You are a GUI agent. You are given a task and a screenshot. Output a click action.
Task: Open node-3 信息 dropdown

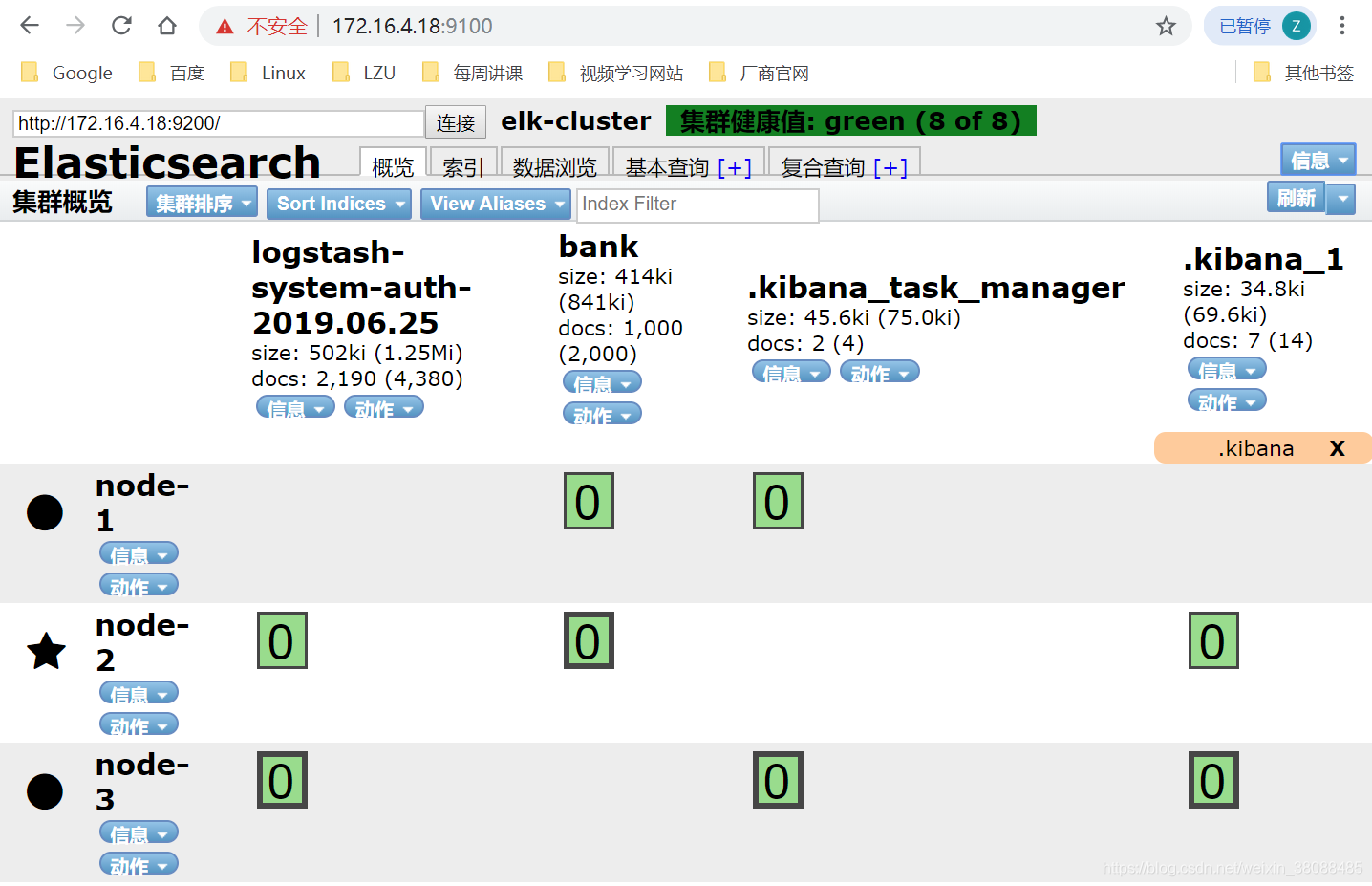pyautogui.click(x=139, y=833)
